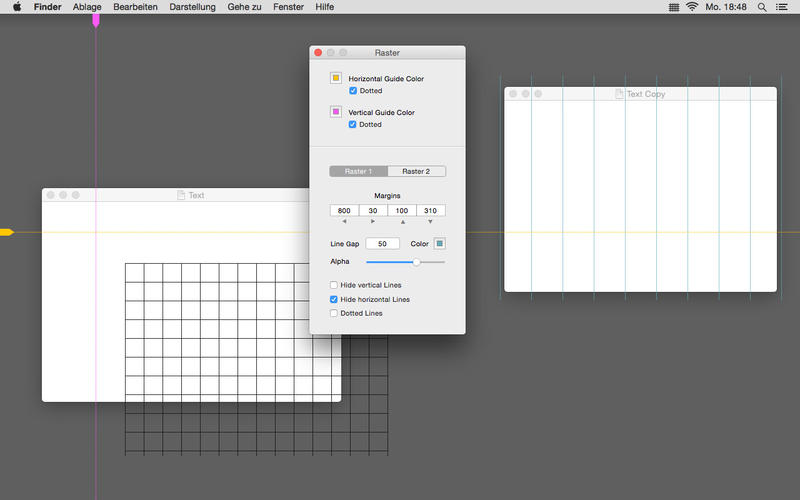The image size is (800, 500).
Task: Open the Wi-Fi status menu
Action: [692, 7]
